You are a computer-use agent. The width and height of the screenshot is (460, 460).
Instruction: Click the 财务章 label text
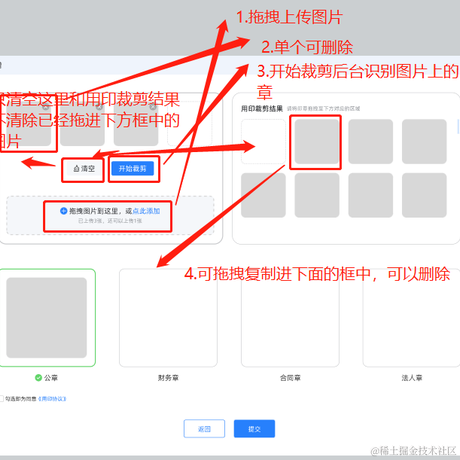tap(168, 378)
